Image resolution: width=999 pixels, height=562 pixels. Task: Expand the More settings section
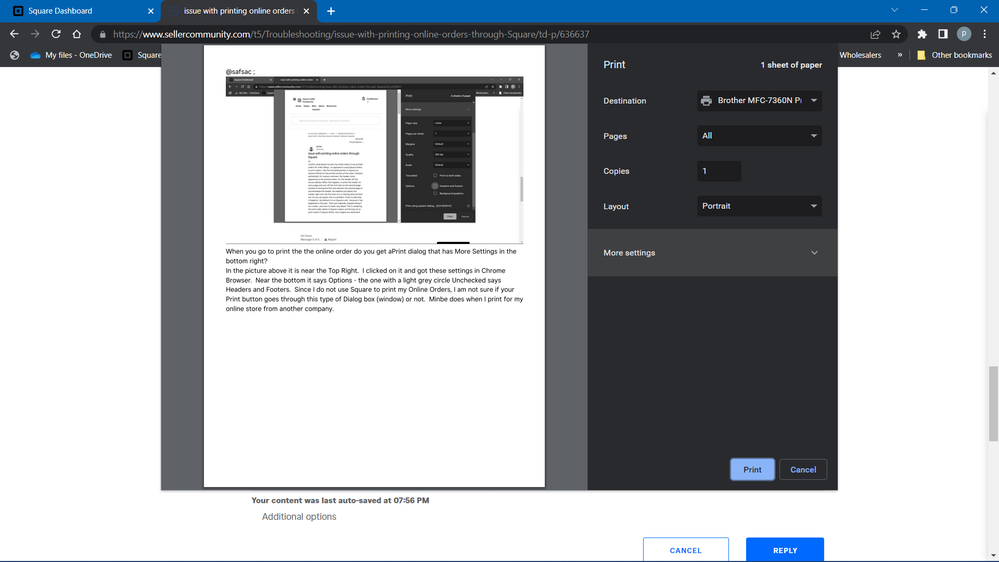712,253
